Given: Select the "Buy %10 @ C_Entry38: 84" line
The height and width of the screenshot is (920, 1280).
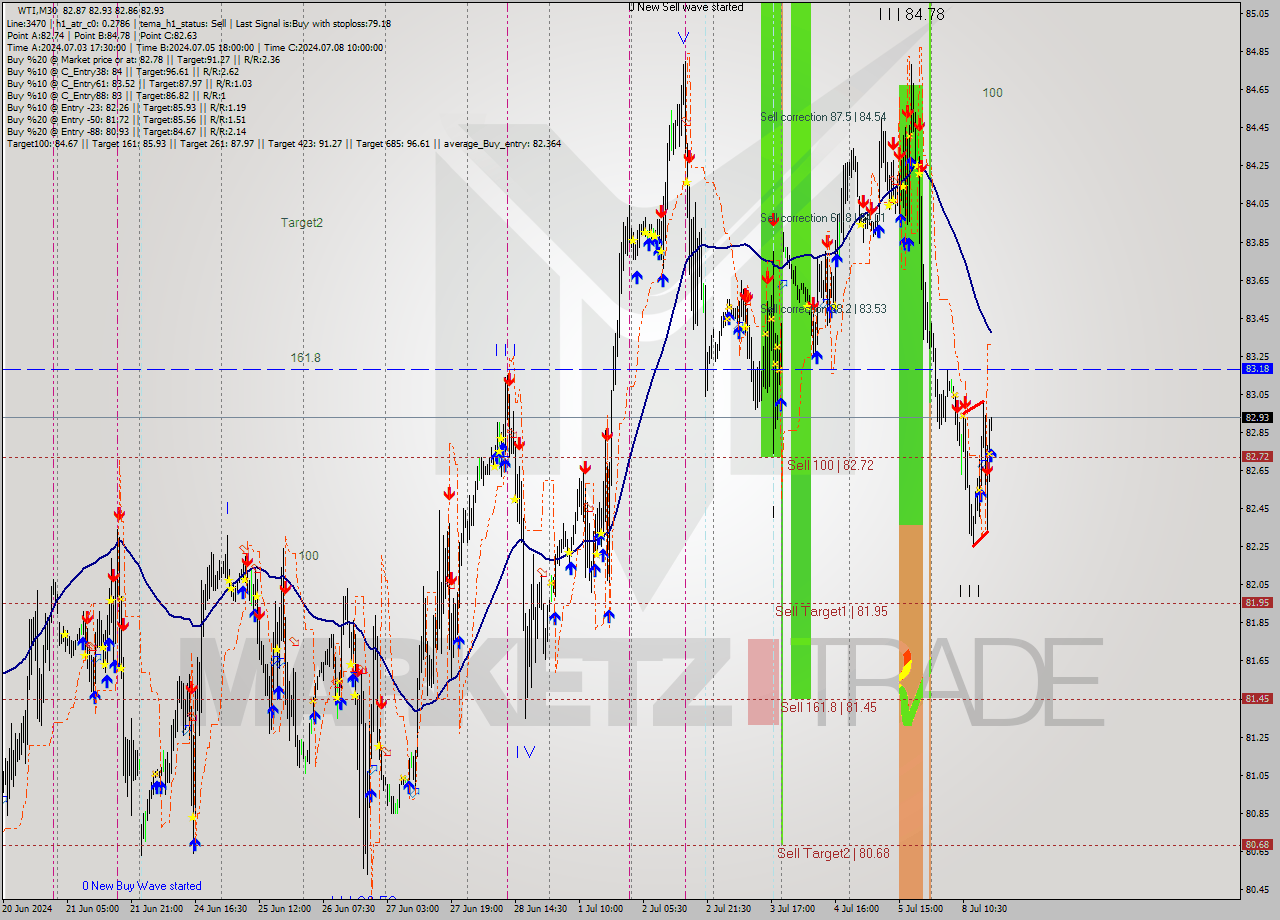Looking at the screenshot, I should click(123, 71).
